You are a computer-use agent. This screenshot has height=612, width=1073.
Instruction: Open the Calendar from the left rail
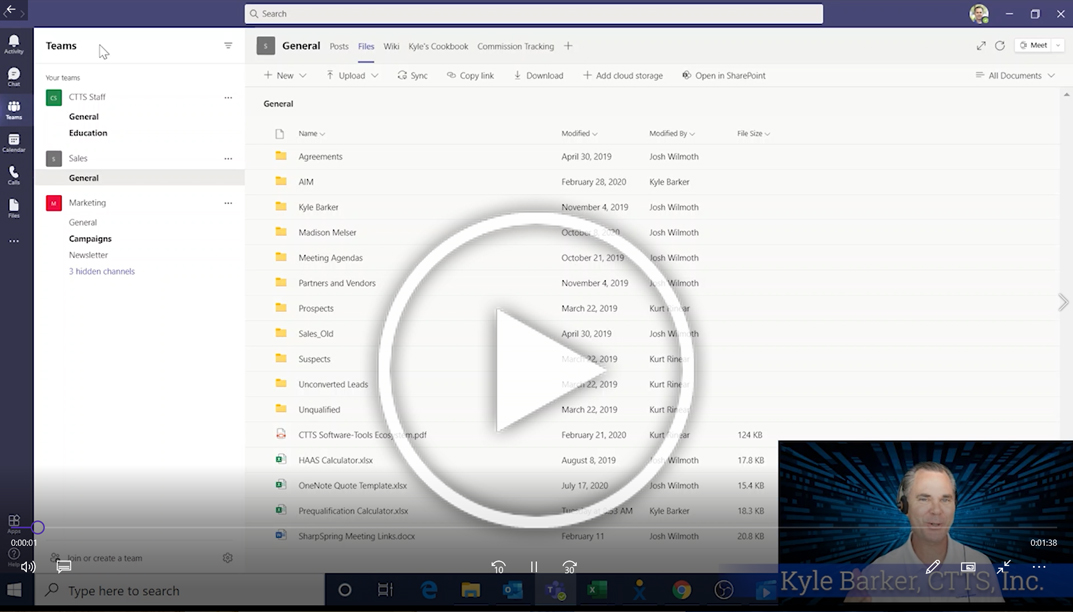click(14, 142)
